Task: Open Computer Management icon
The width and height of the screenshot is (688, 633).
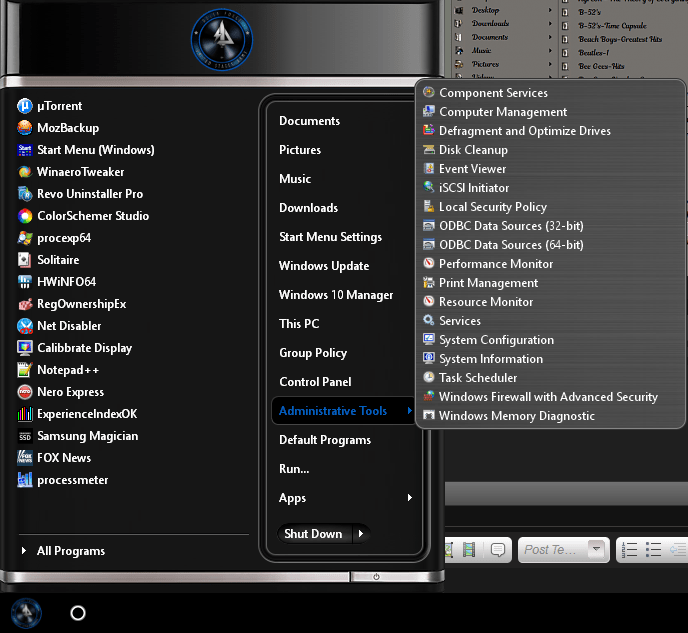Action: (429, 111)
